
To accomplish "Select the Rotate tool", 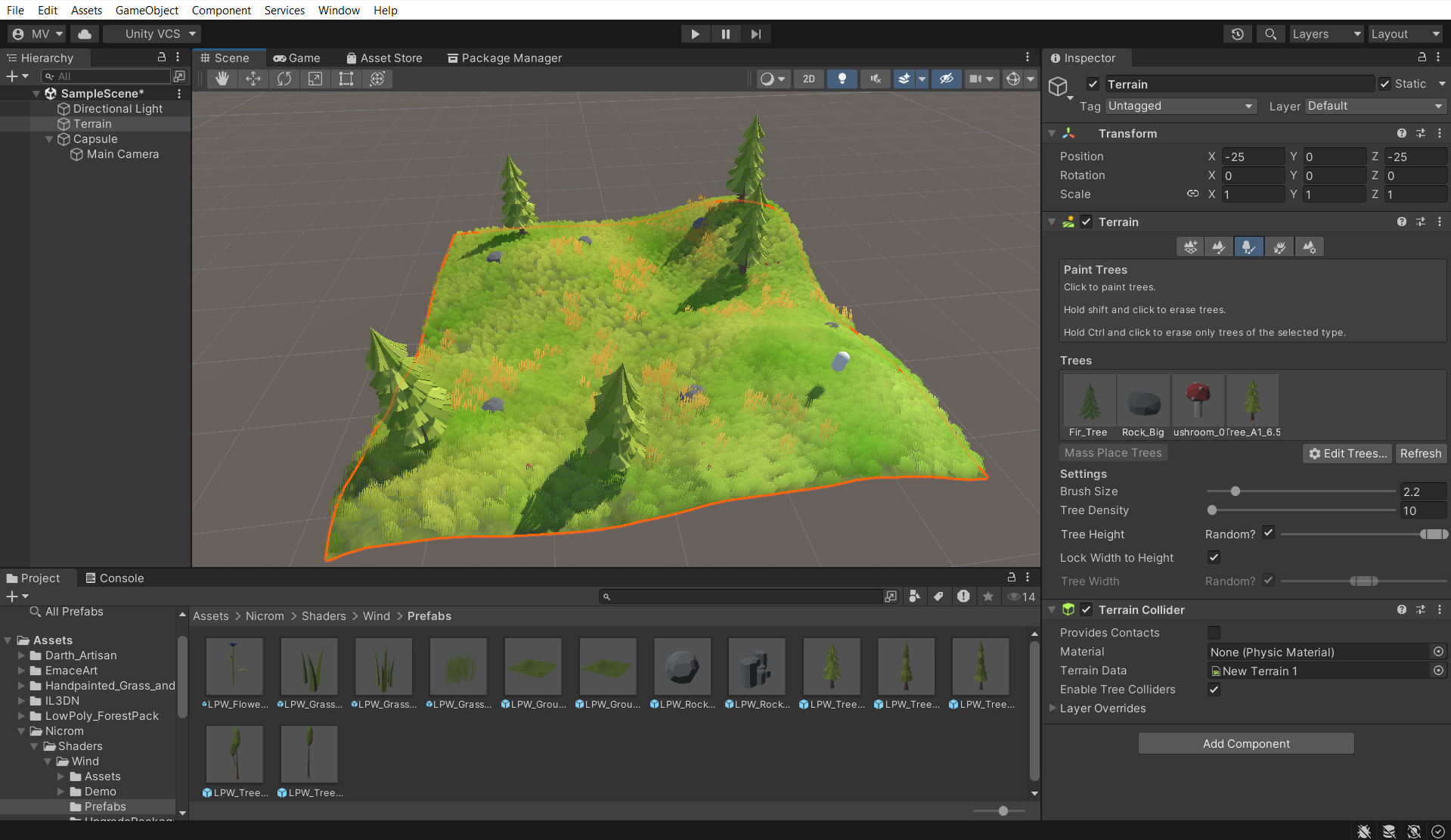I will (x=284, y=79).
